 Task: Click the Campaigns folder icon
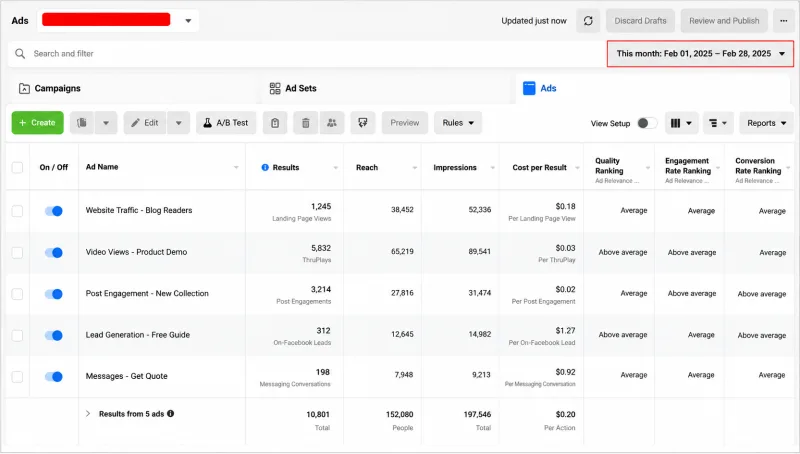[x=24, y=88]
